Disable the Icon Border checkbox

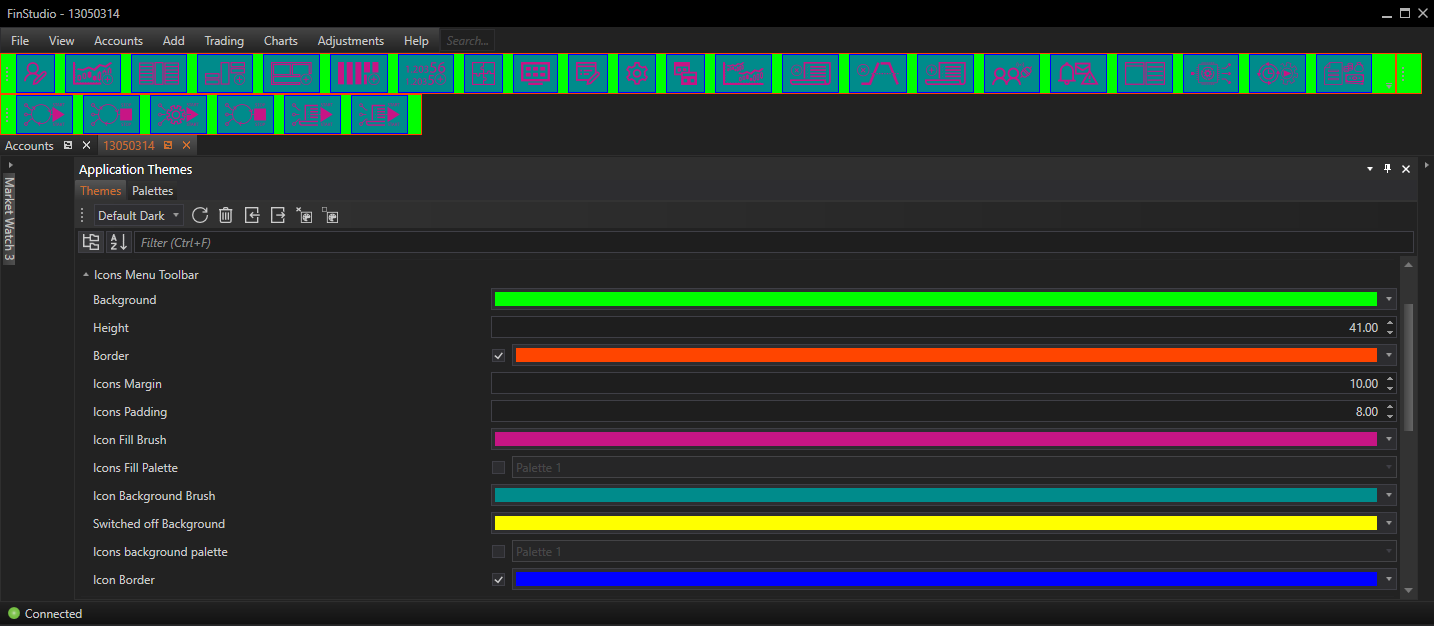tap(499, 580)
